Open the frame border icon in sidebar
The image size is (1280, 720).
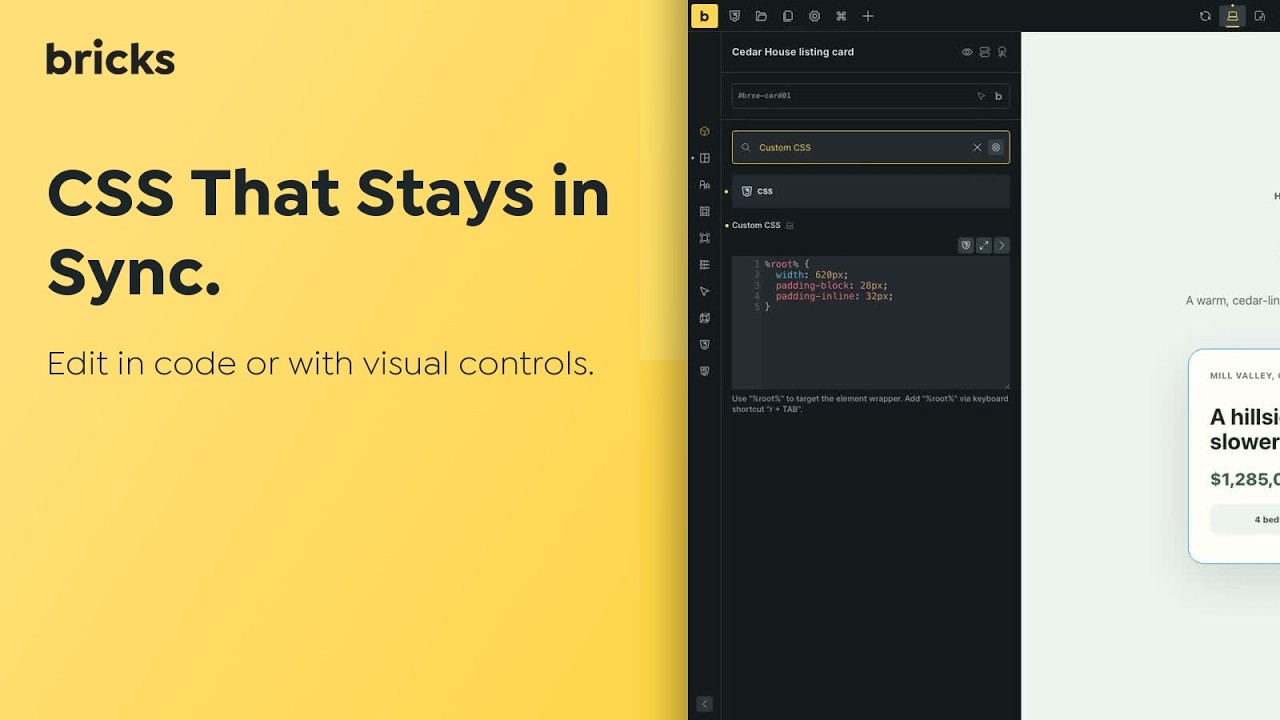(x=705, y=238)
